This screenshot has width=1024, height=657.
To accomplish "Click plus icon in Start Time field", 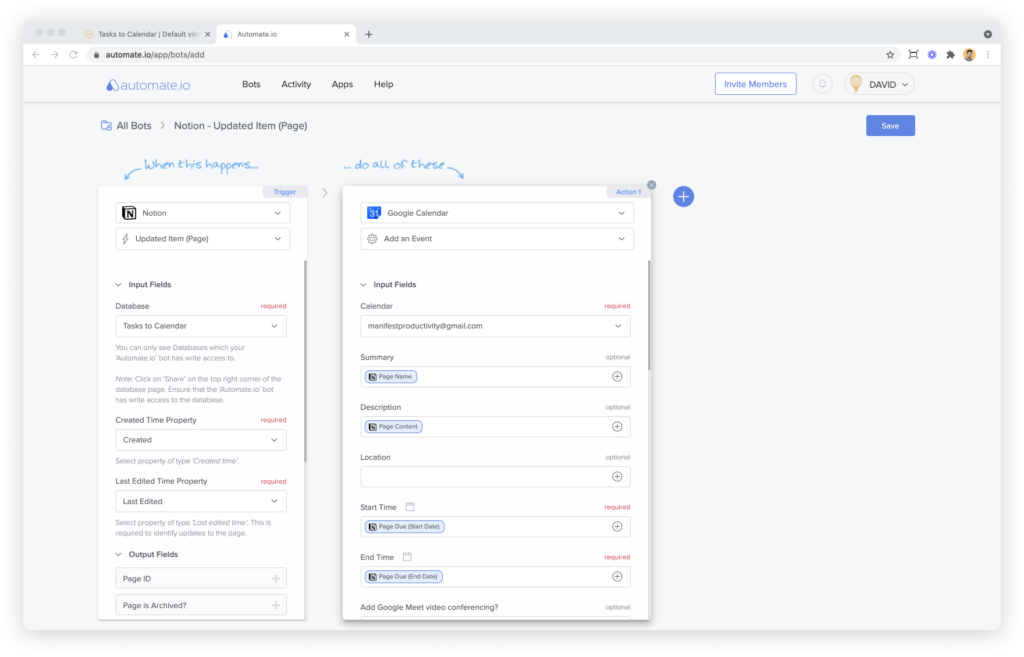I will [616, 526].
